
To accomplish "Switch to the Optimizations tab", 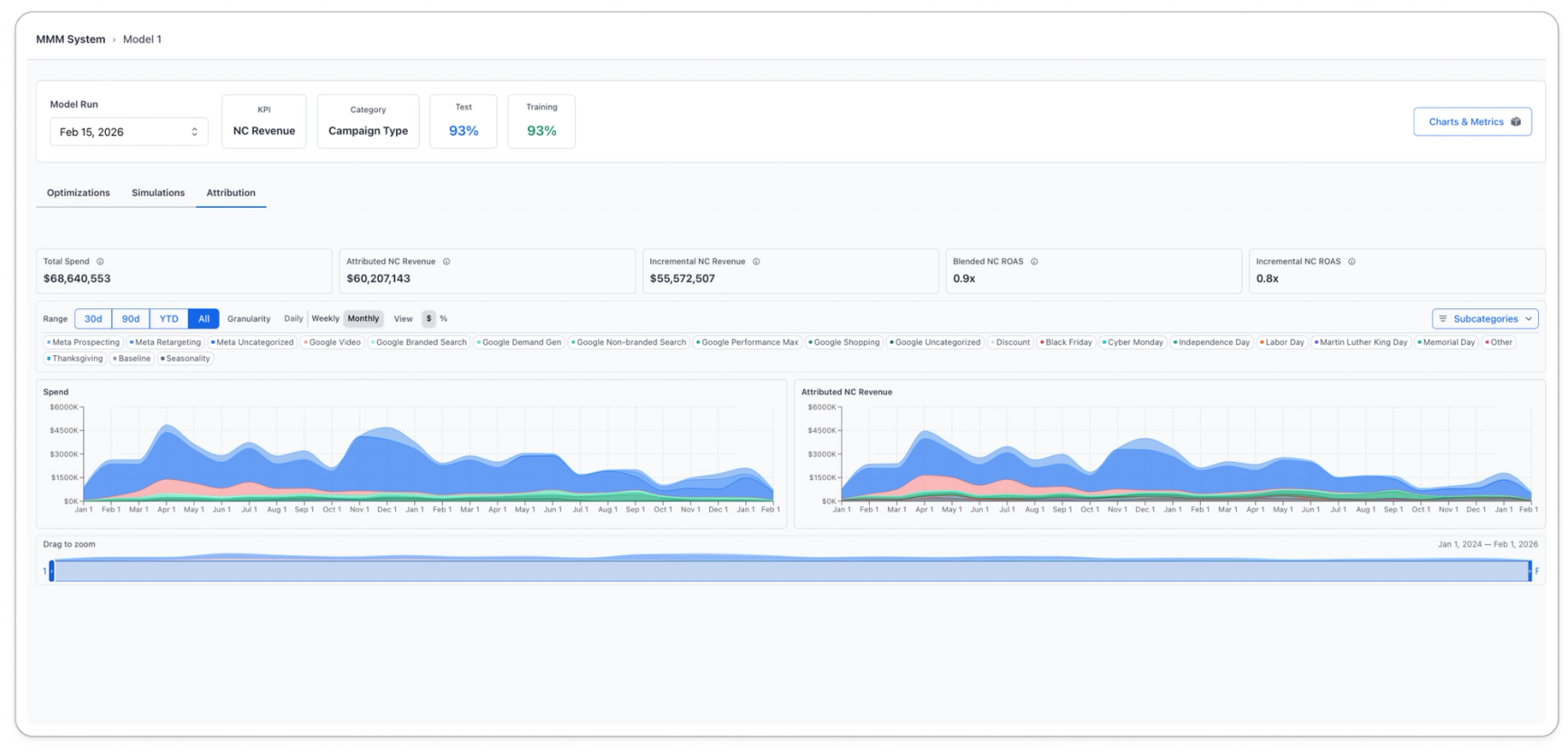I will coord(79,193).
